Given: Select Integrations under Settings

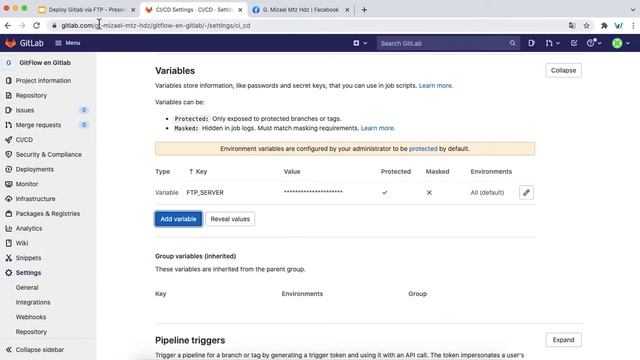Looking at the screenshot, I should pos(33,302).
